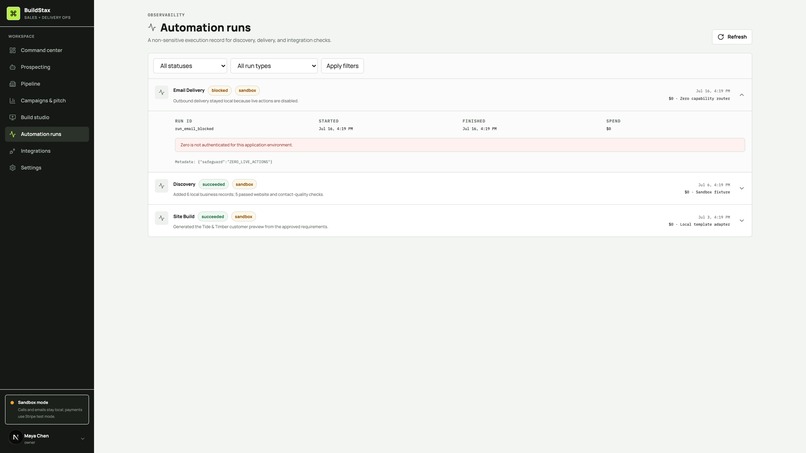
Task: Open the All run types dropdown
Action: click(274, 66)
